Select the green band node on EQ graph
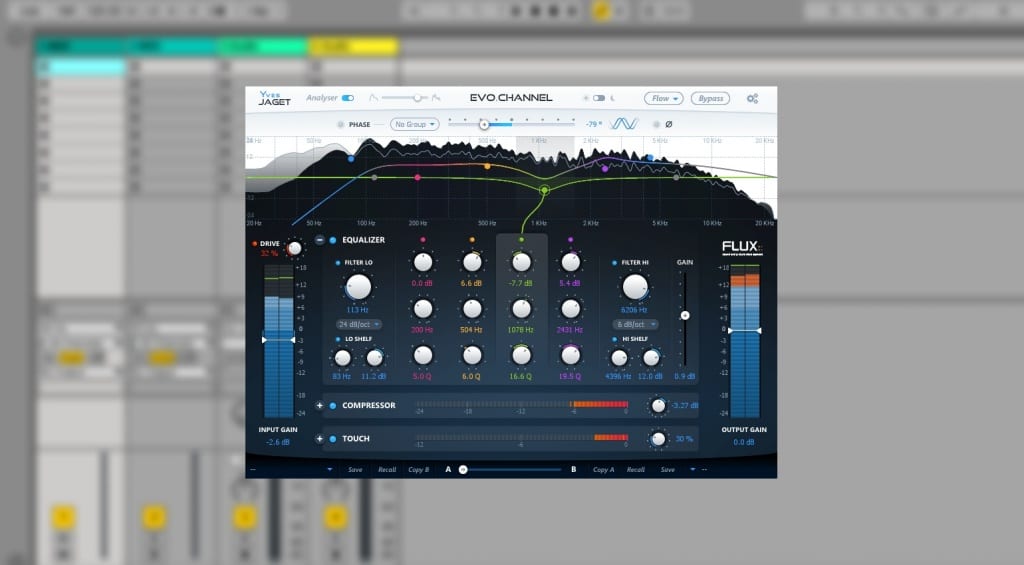 pos(544,190)
